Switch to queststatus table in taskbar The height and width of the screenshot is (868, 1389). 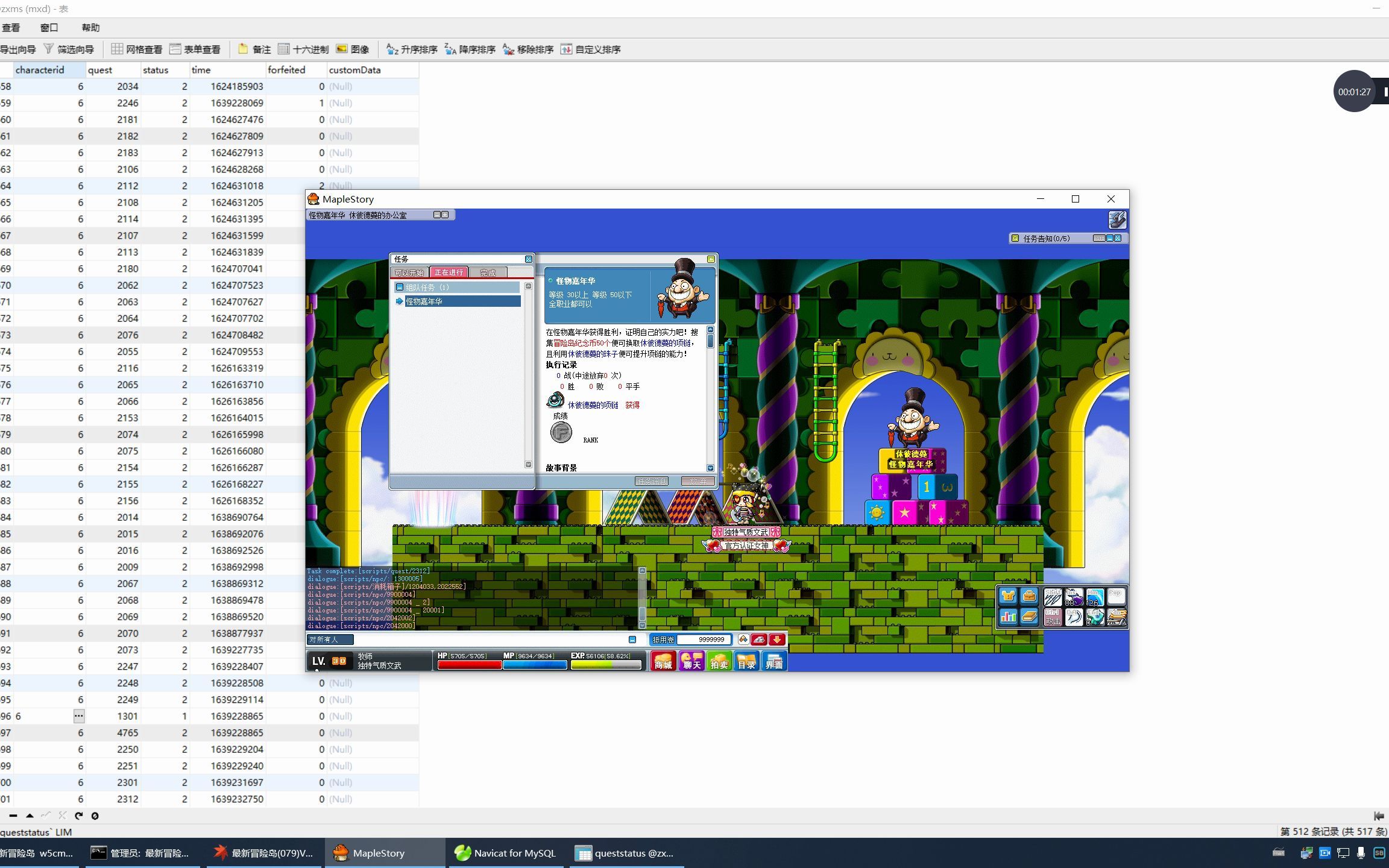point(626,853)
